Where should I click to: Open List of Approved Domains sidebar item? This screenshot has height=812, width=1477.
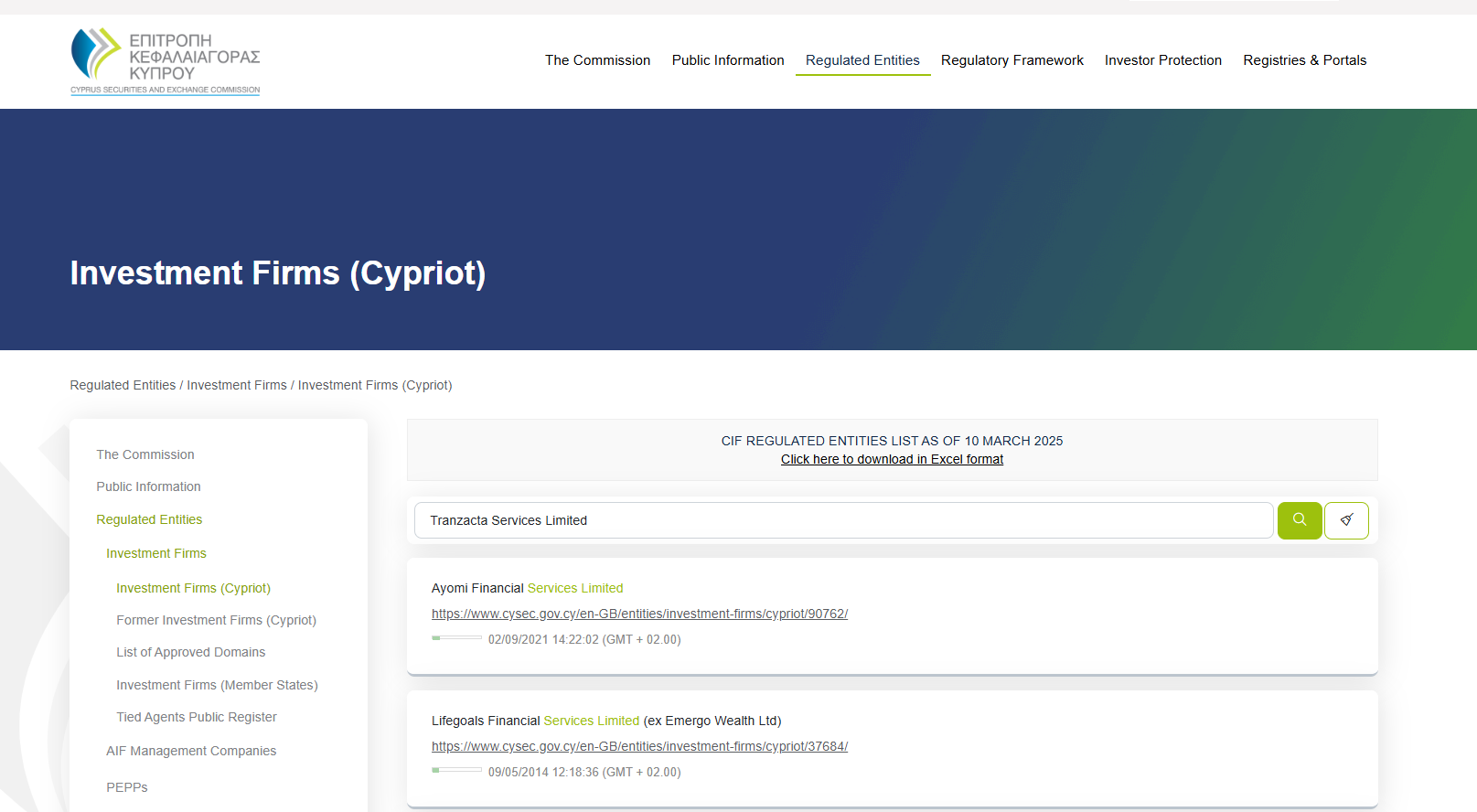click(x=190, y=652)
